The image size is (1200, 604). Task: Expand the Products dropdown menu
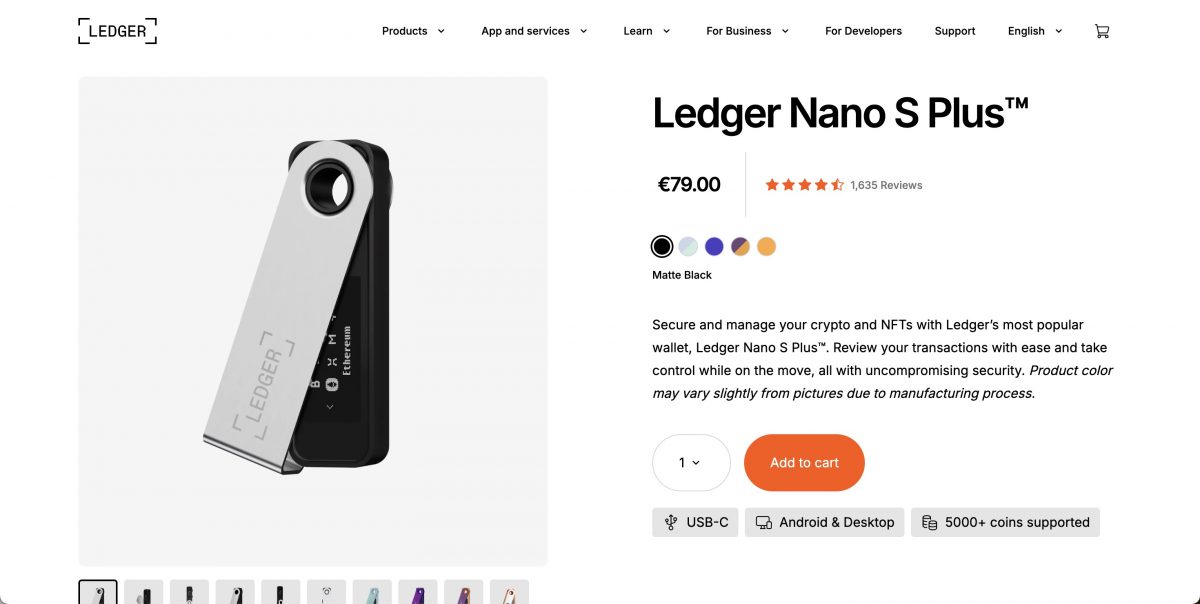coord(413,31)
